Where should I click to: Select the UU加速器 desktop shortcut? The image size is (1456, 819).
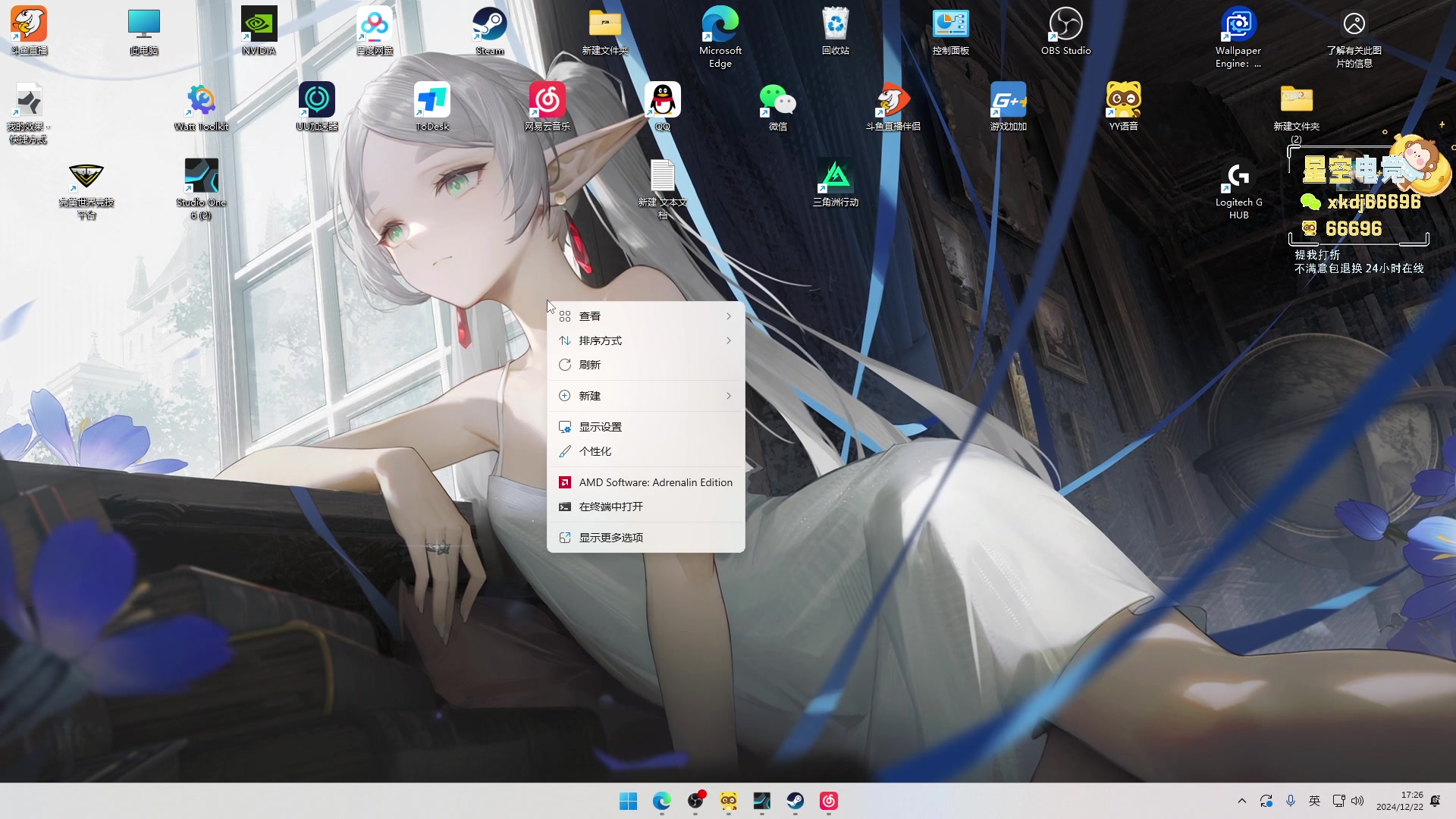point(317,107)
